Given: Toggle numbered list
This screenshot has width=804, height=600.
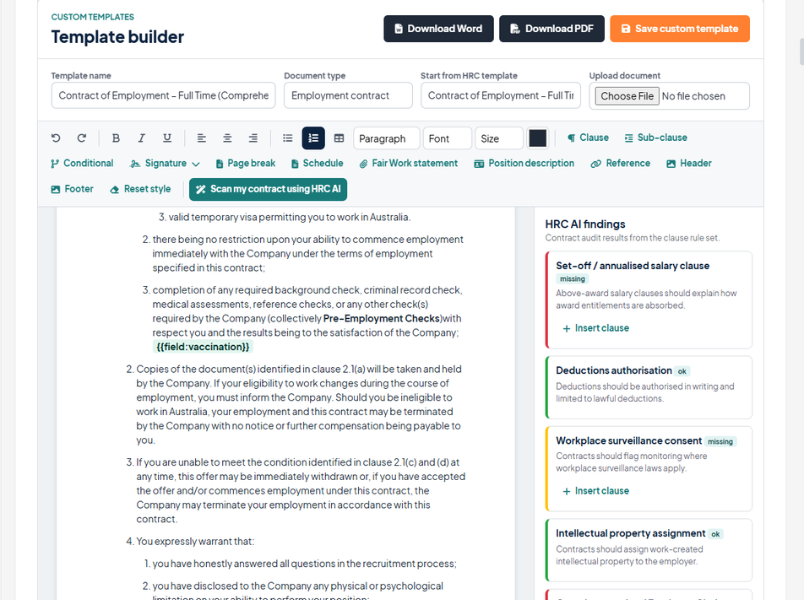Looking at the screenshot, I should 313,138.
